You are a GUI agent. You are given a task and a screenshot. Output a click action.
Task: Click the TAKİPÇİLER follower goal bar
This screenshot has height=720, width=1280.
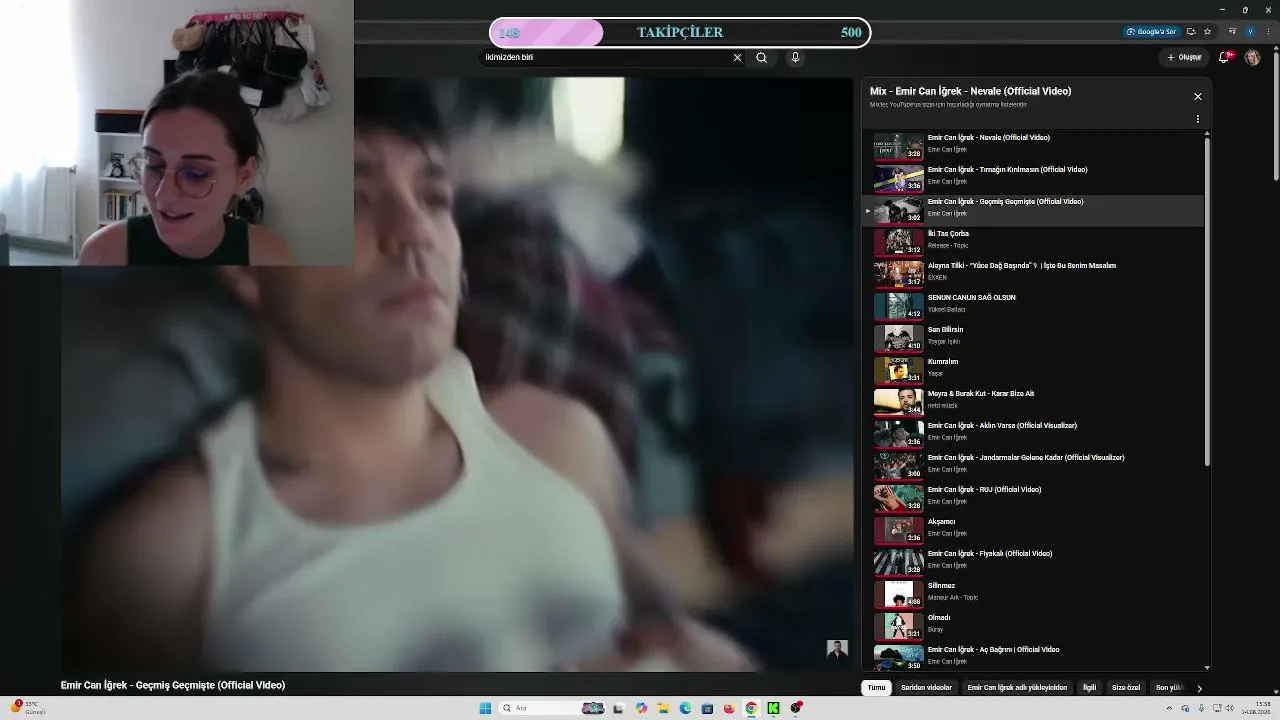[x=680, y=33]
